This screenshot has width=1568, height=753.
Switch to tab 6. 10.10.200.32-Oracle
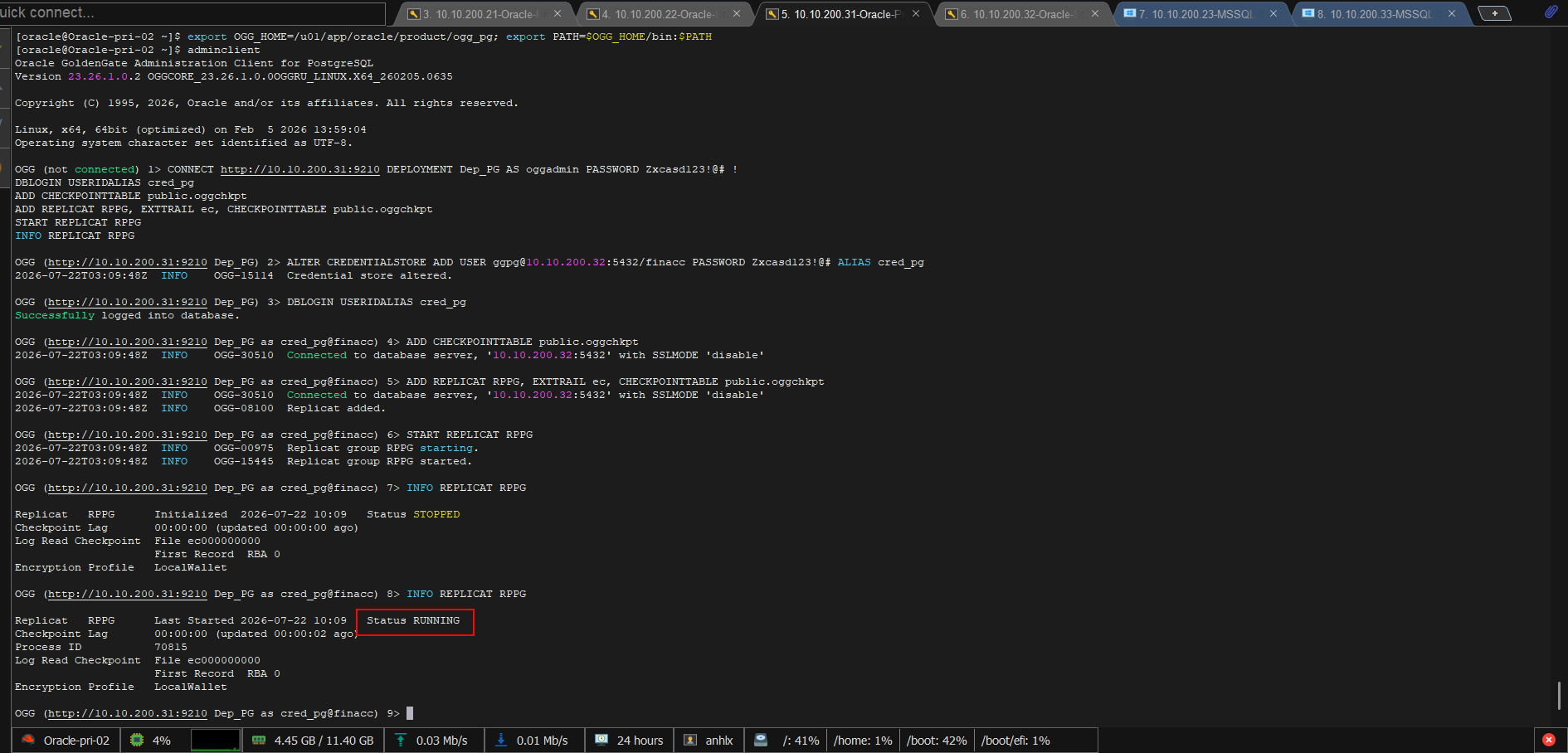[1020, 14]
